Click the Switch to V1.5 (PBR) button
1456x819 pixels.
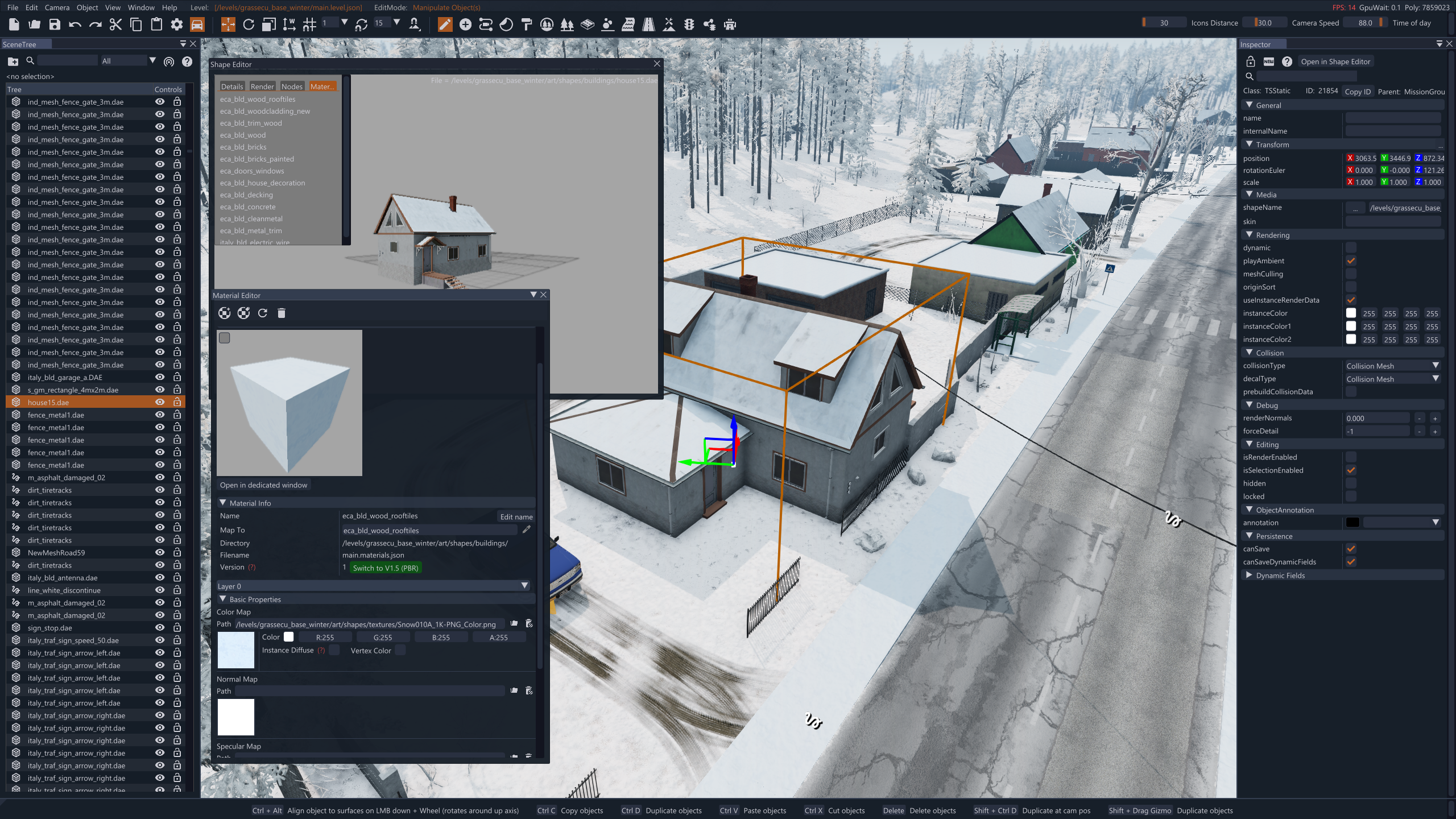(x=385, y=568)
